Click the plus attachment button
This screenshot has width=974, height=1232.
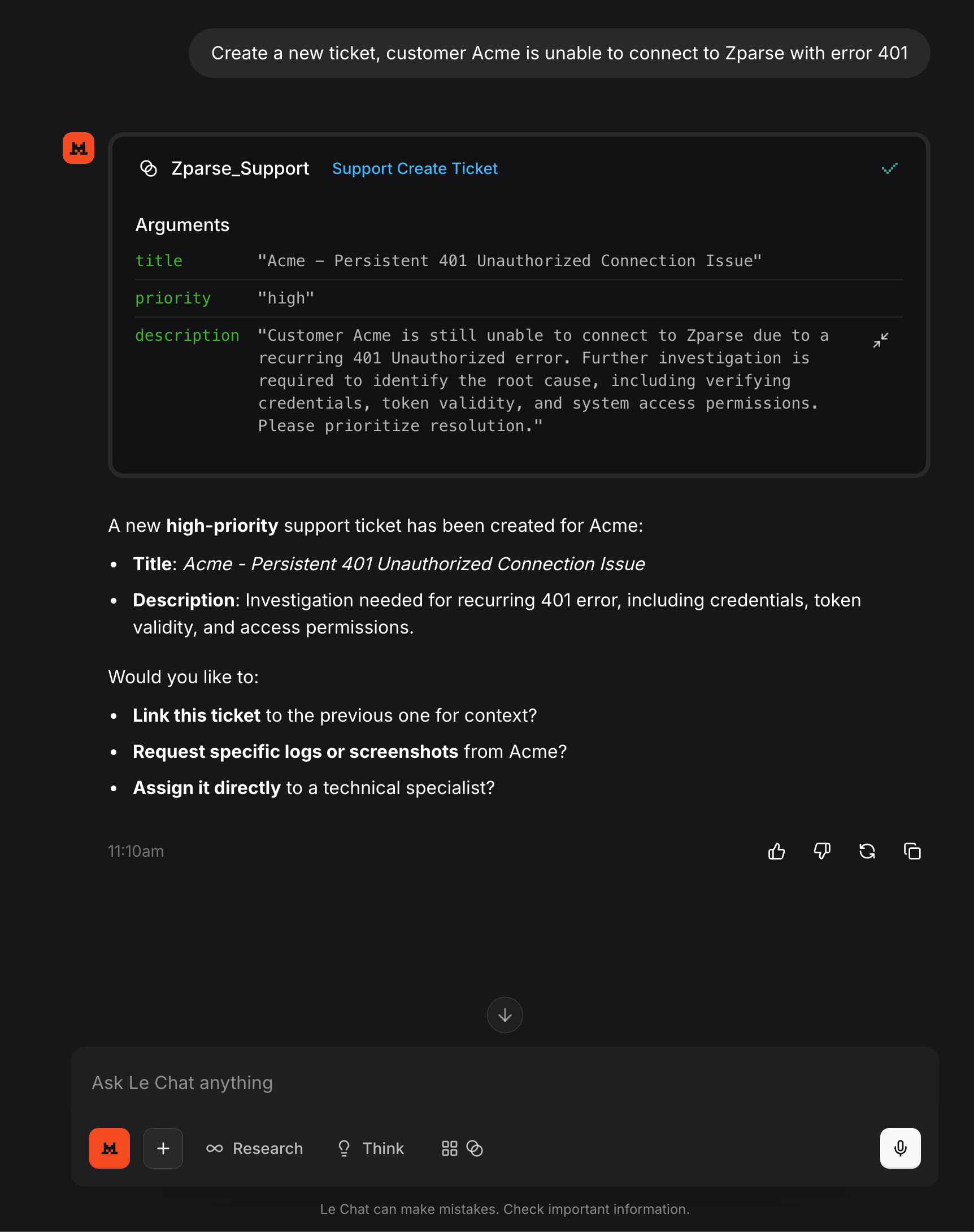tap(163, 1148)
